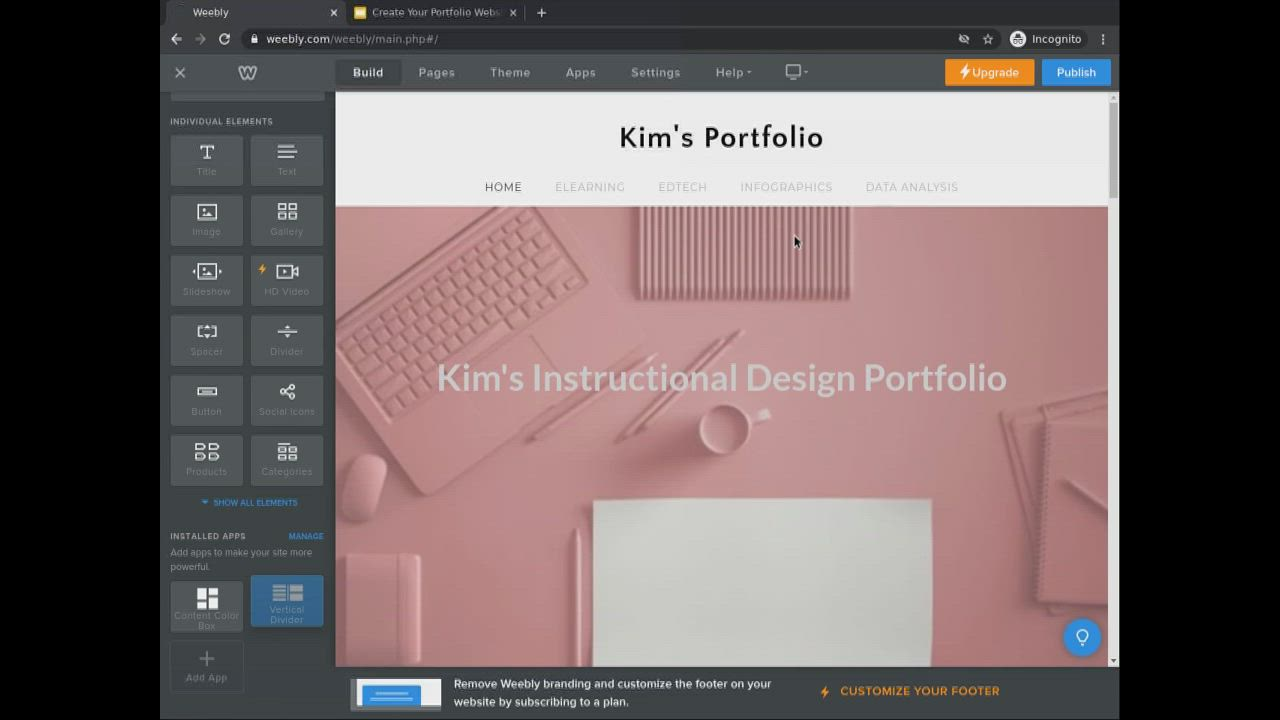Open the EdTech navigation link
1280x720 pixels.
pos(683,187)
